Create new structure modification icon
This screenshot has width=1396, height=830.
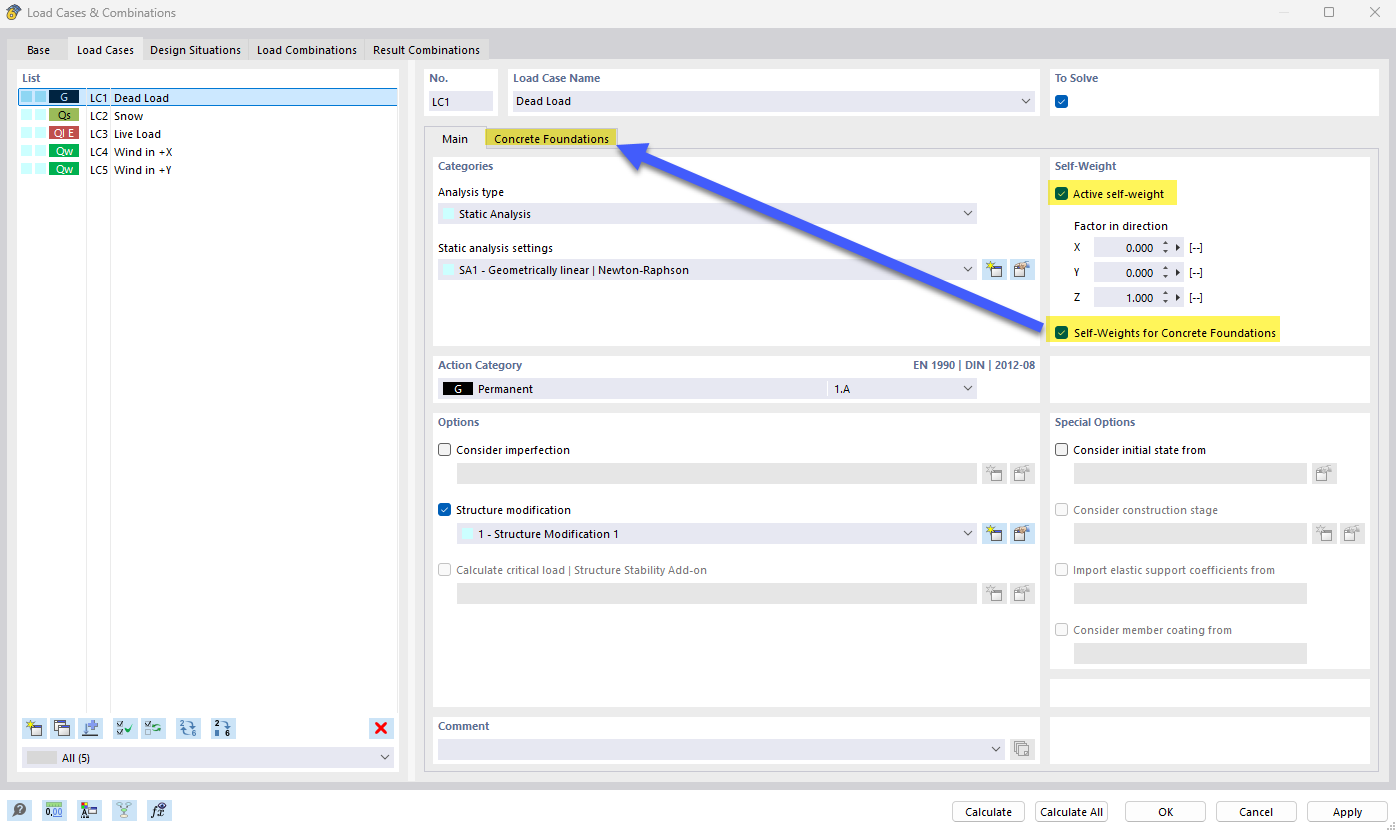pyautogui.click(x=994, y=533)
